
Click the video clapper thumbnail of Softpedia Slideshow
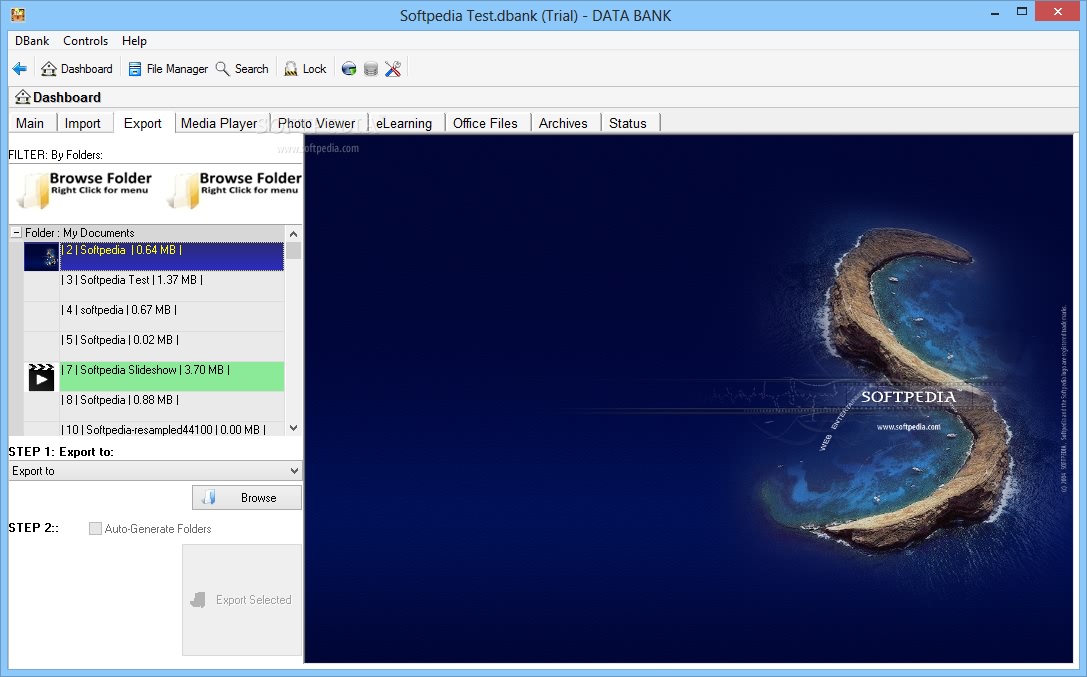42,377
